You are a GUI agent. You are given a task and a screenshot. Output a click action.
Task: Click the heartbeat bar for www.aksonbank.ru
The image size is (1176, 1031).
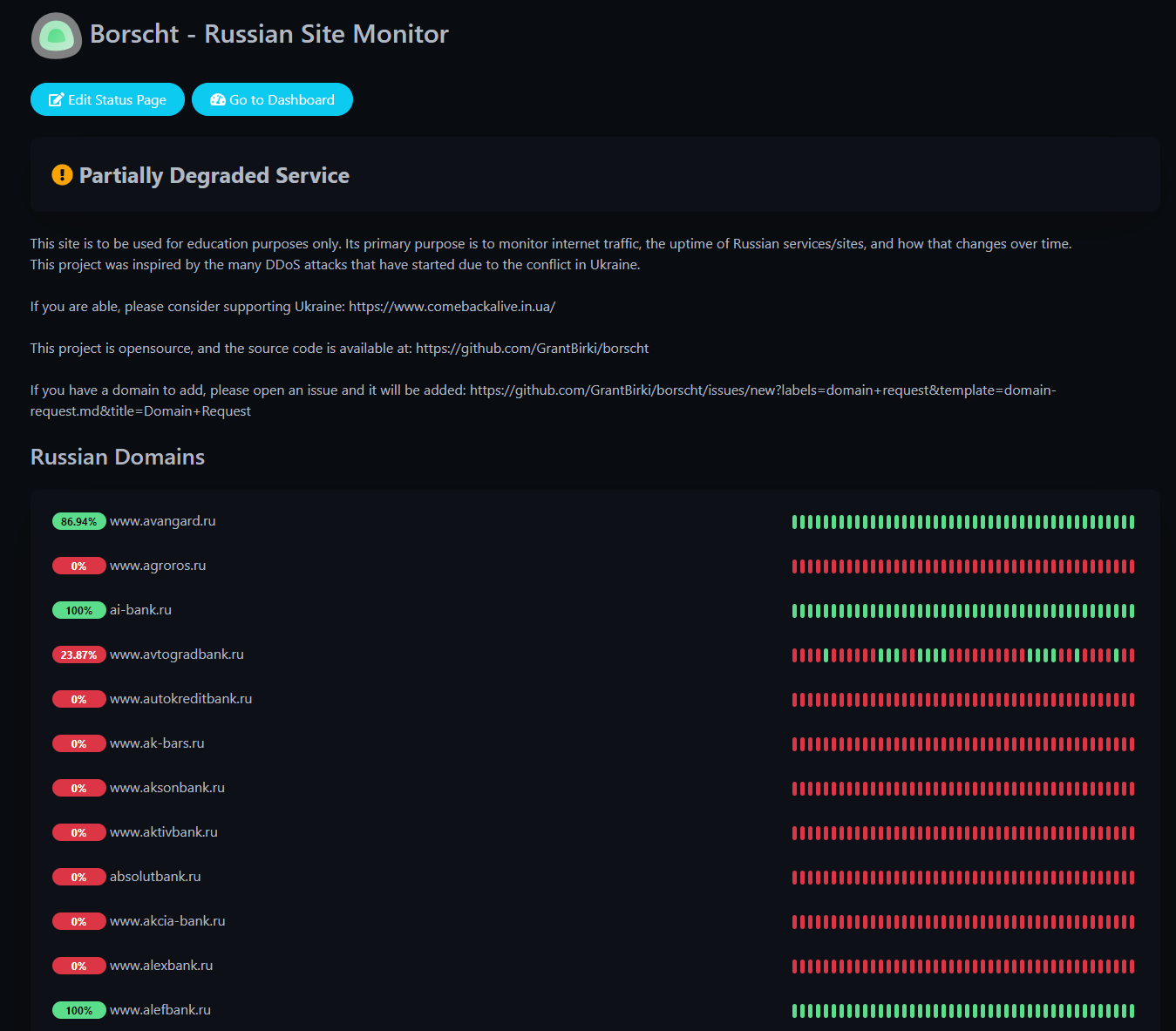click(963, 789)
